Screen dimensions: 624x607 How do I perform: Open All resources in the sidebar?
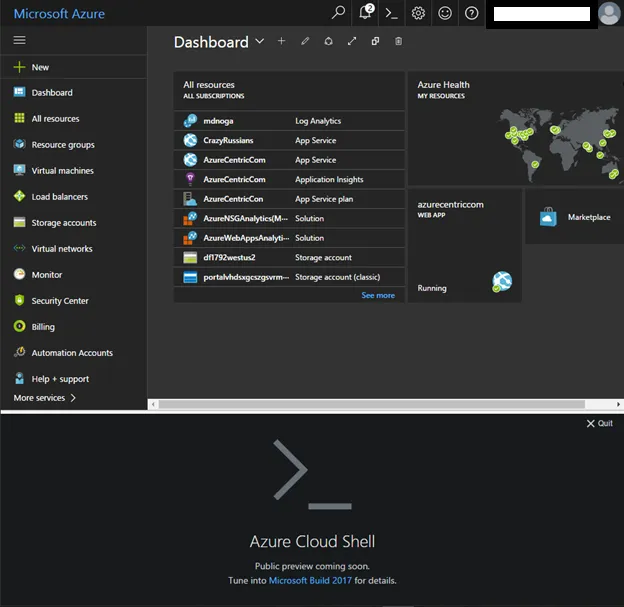73,118
